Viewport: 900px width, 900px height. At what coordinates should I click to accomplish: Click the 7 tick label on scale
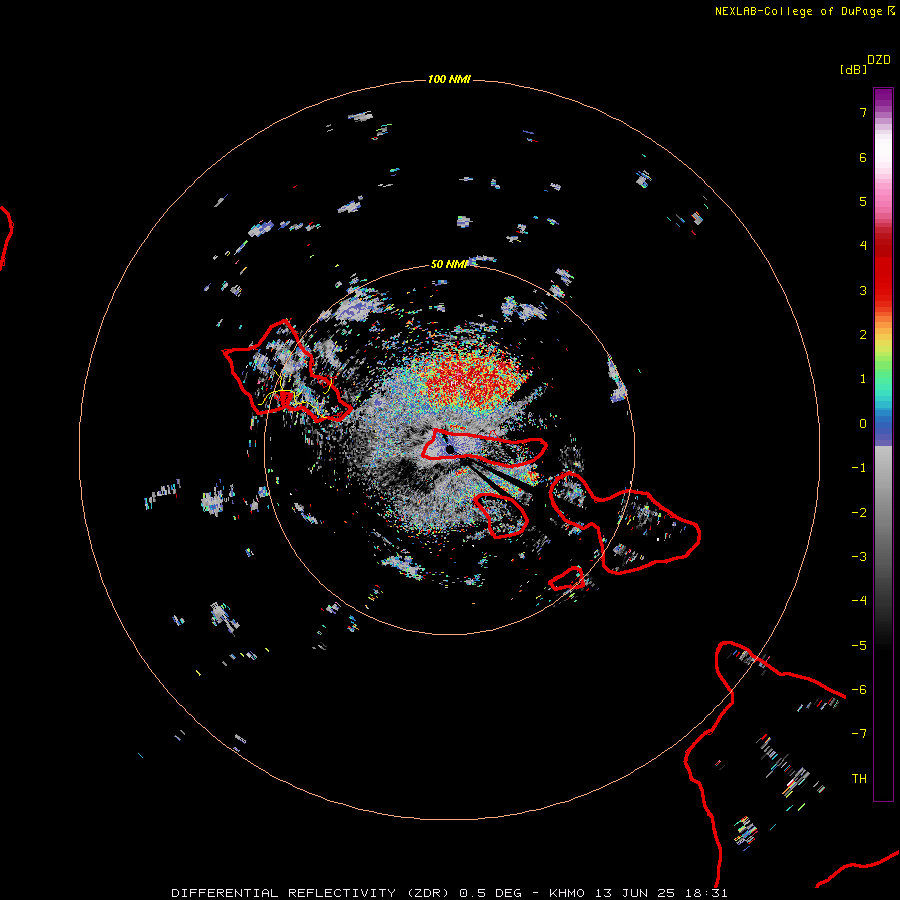pos(863,112)
